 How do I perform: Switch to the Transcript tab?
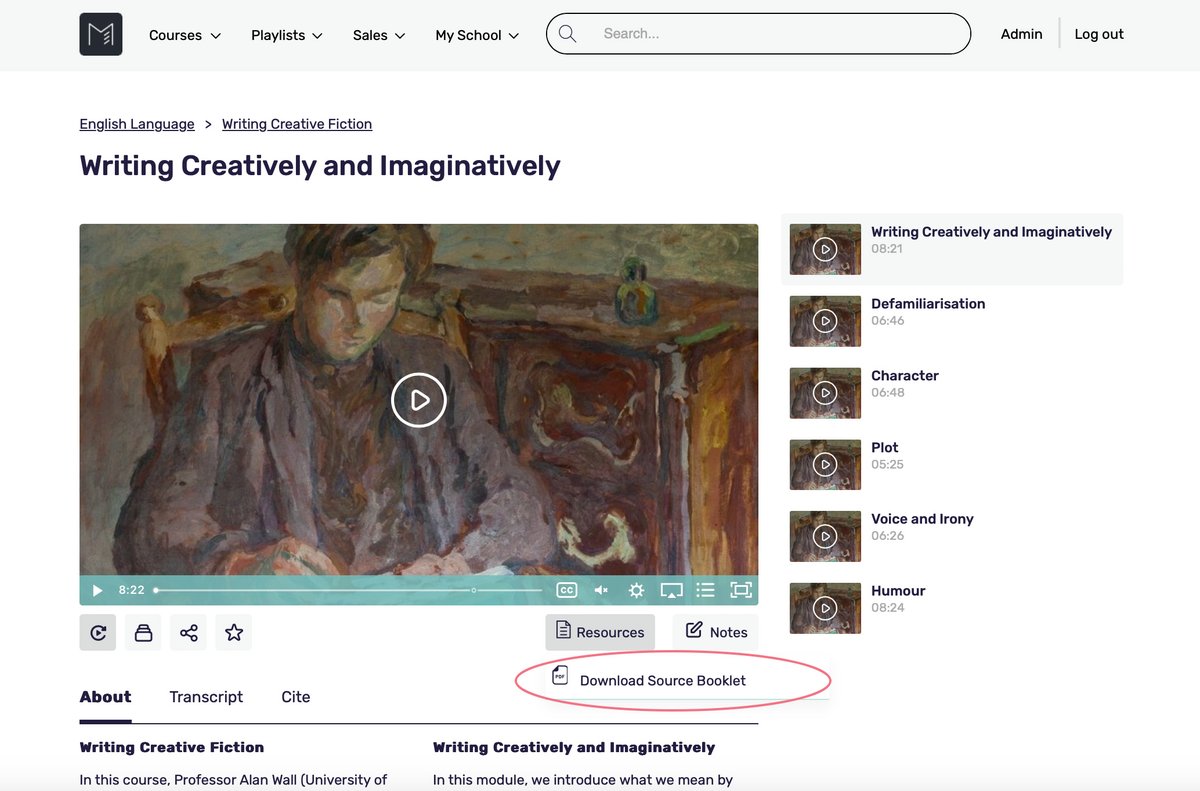point(206,696)
